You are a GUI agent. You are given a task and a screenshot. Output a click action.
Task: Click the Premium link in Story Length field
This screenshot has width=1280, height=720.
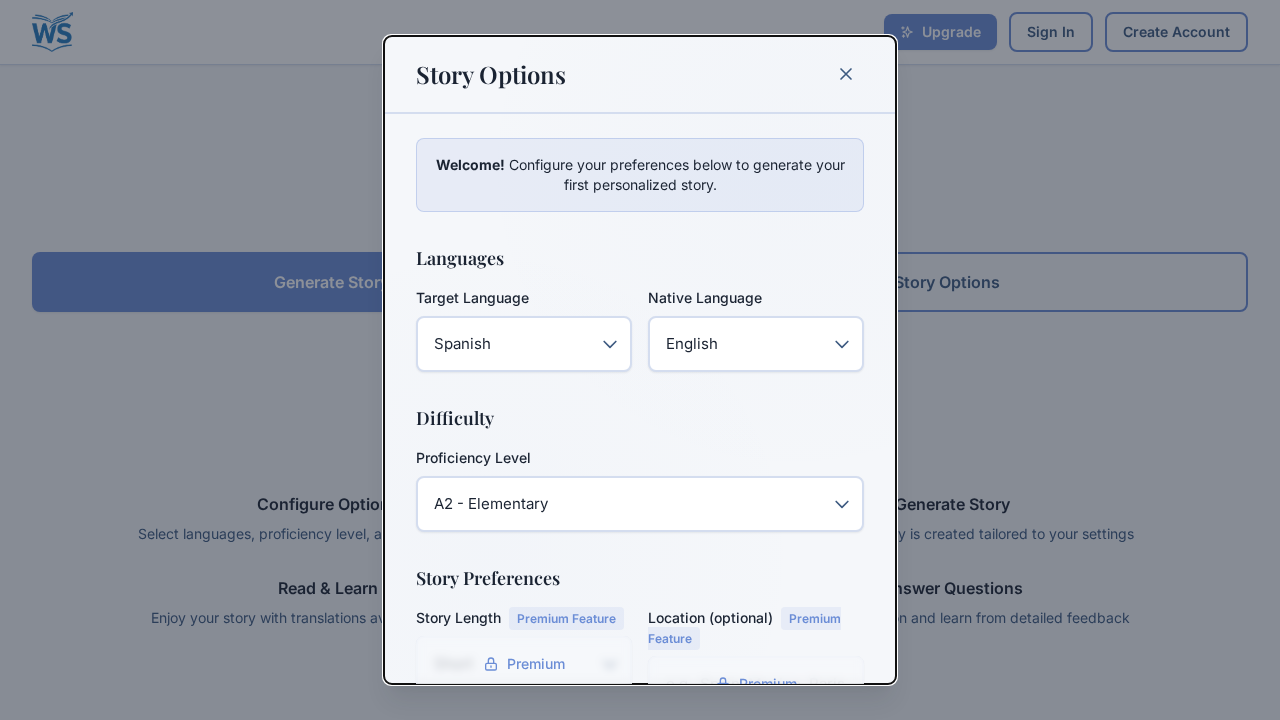pyautogui.click(x=536, y=664)
